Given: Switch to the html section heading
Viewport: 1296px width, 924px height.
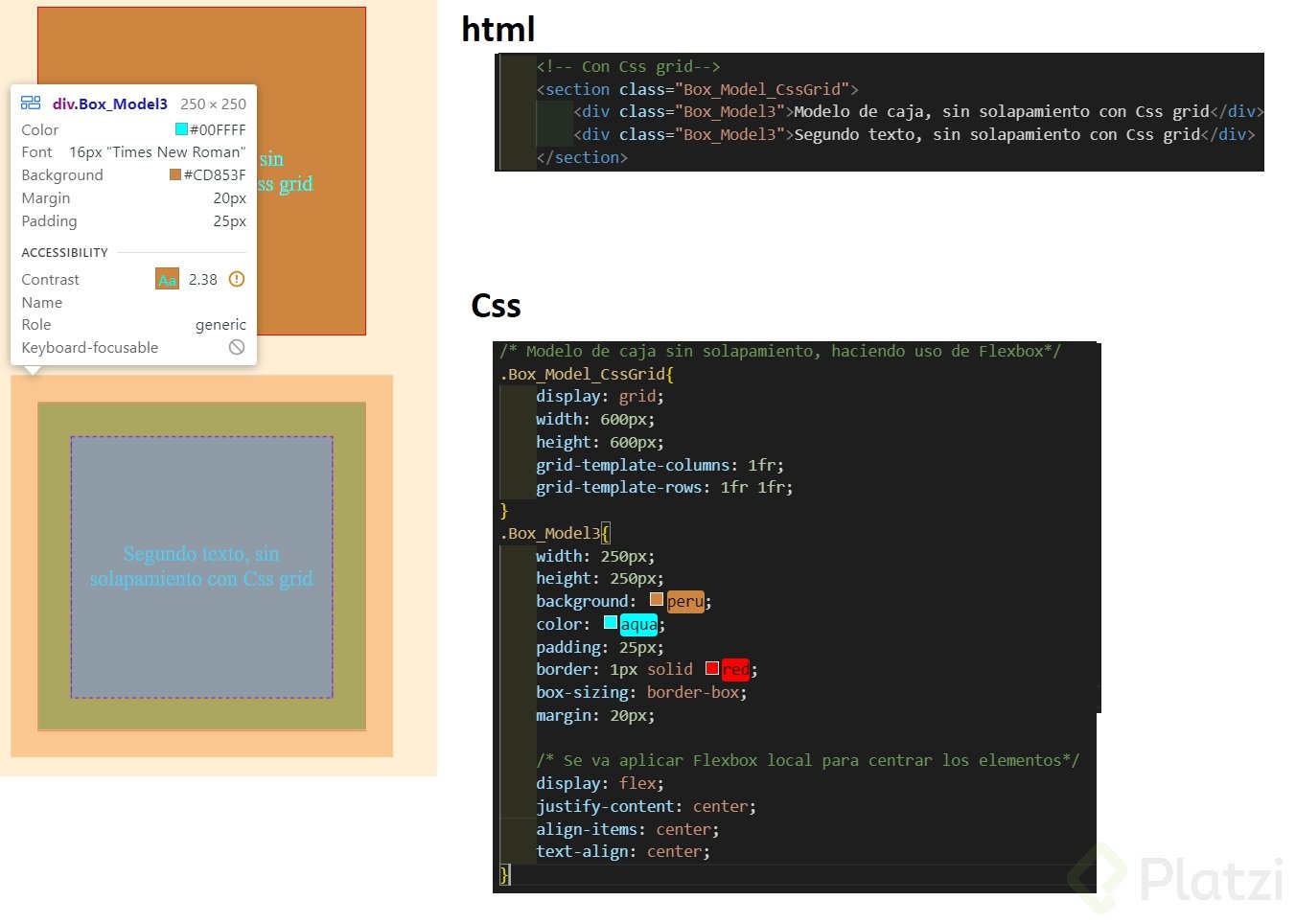Looking at the screenshot, I should 498,30.
